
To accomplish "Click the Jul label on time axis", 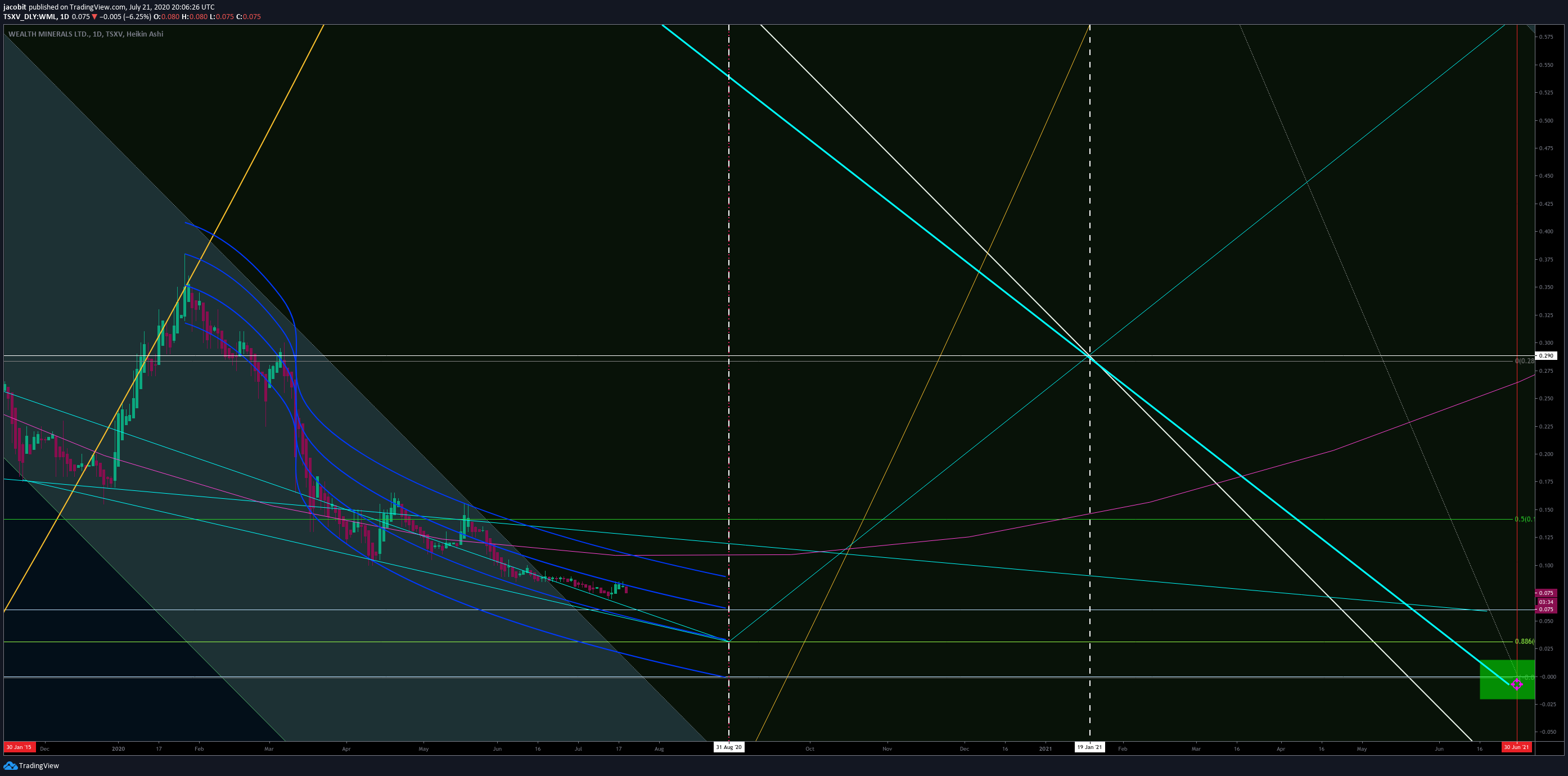I will (x=578, y=748).
